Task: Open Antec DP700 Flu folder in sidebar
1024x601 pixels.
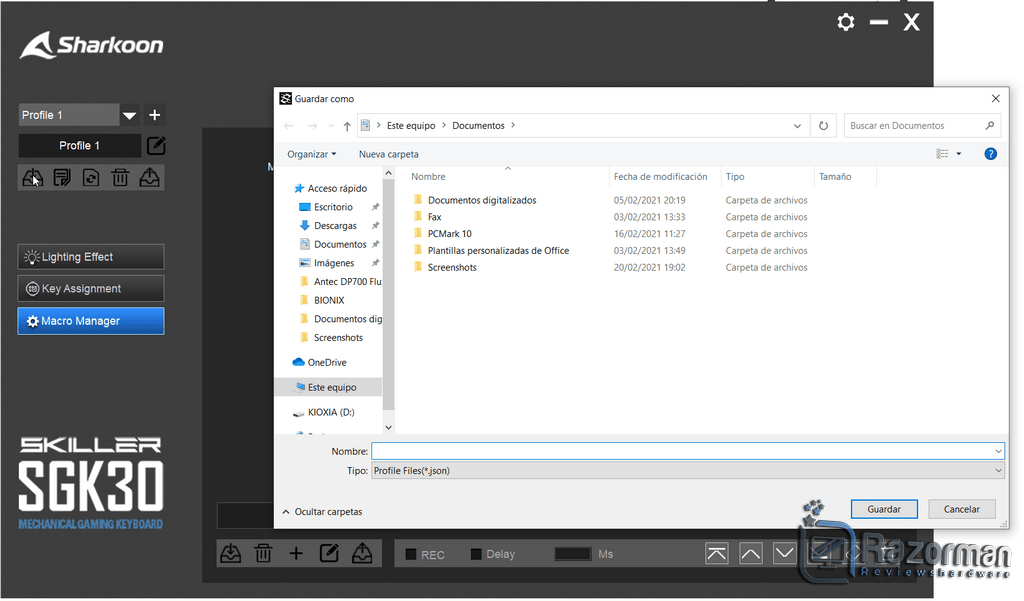Action: 347,282
